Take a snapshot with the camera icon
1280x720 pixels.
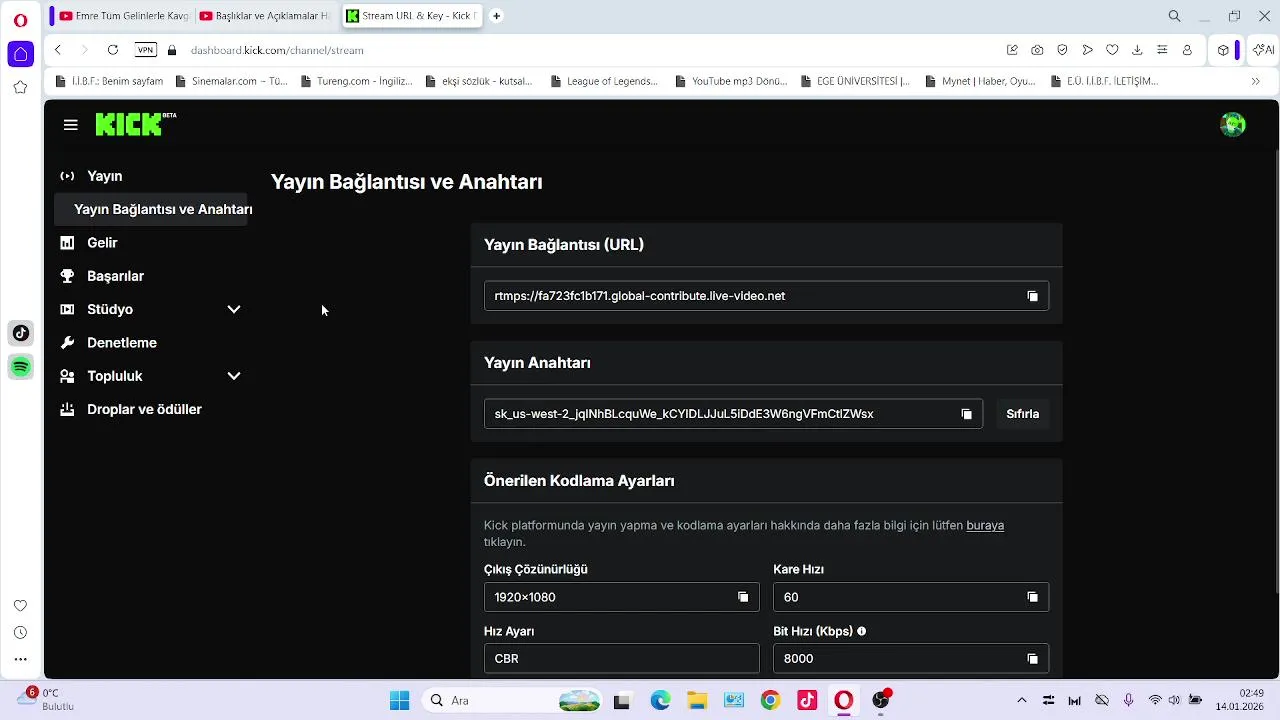point(1037,50)
